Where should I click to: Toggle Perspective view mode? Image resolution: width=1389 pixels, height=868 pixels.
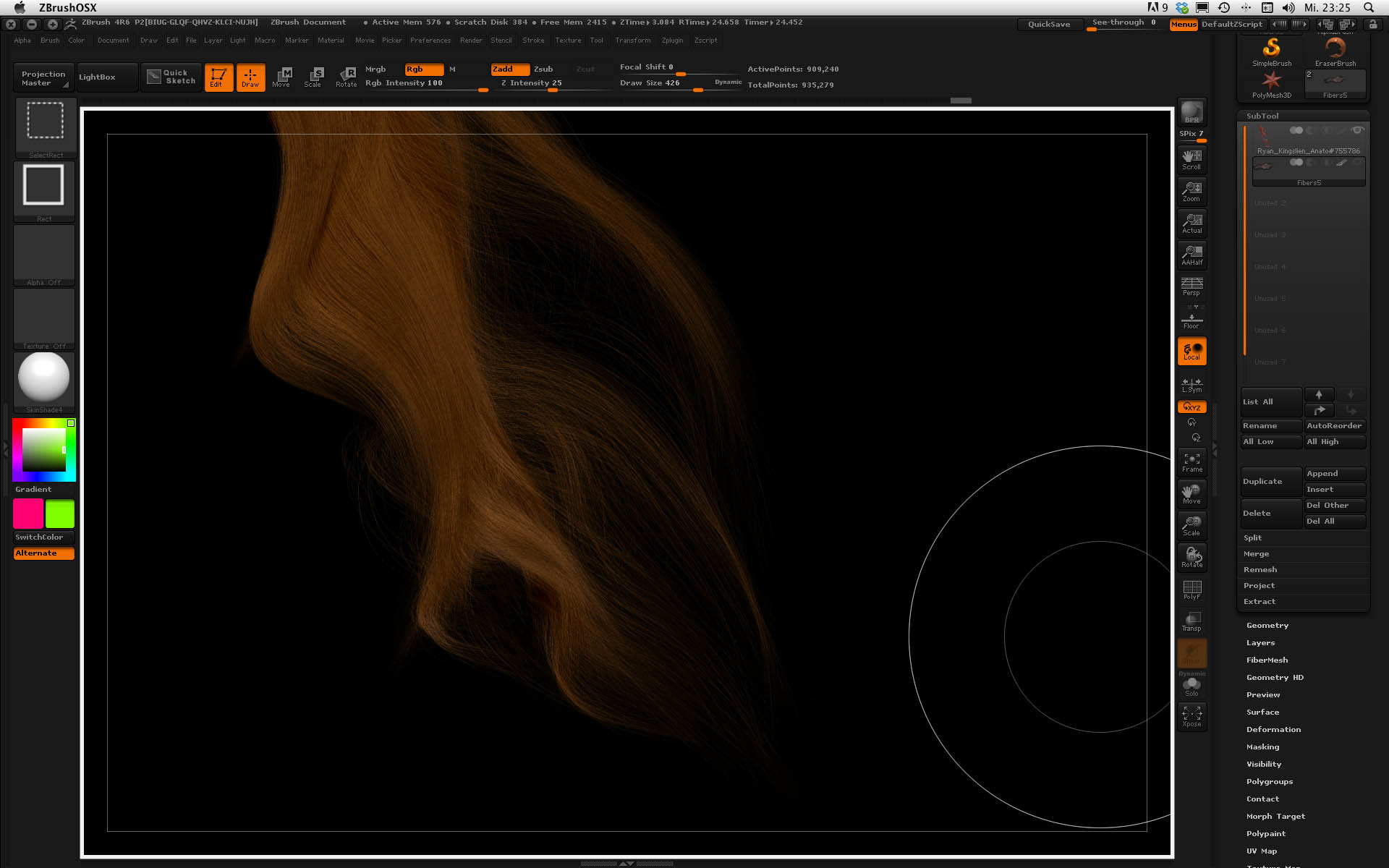point(1192,286)
